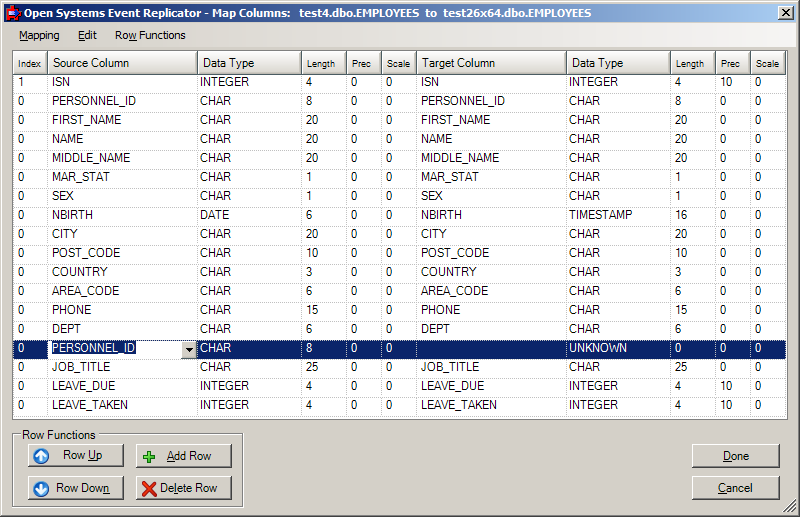Open the Edit menu
Screen dimensions: 800x517
pos(87,35)
